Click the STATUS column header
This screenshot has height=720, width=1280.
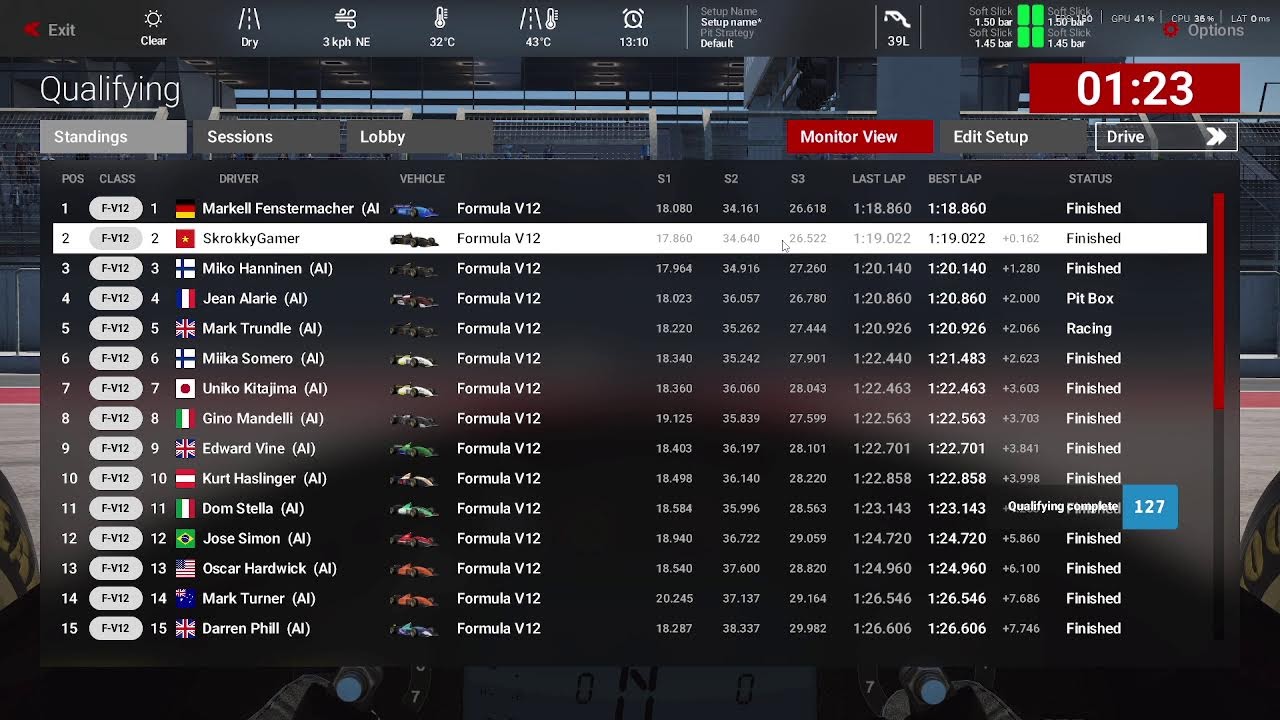[1090, 179]
